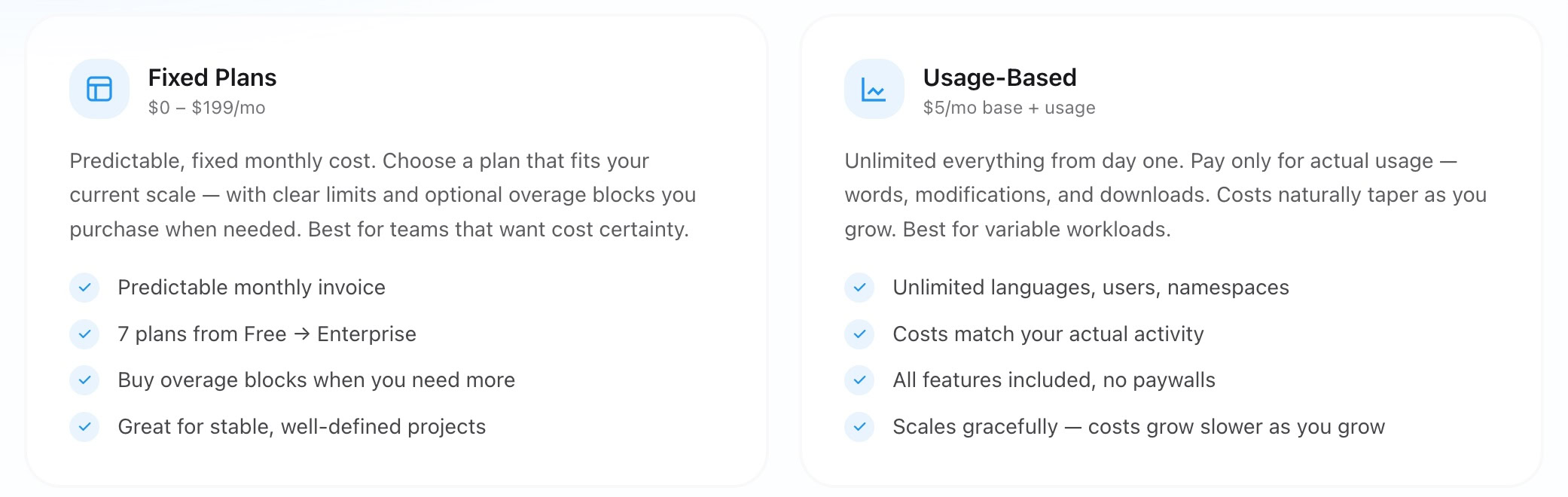Click 'All features included, no paywalls' text
The height and width of the screenshot is (497, 1568).
(1054, 380)
